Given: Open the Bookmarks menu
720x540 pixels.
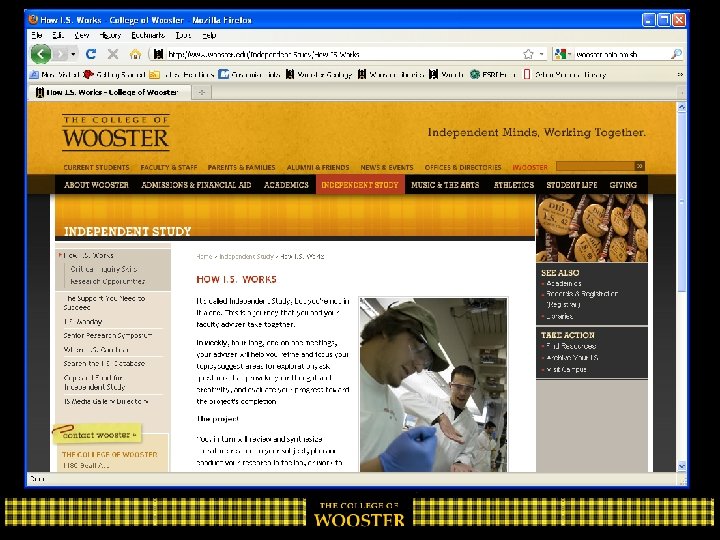Looking at the screenshot, I should (148, 35).
